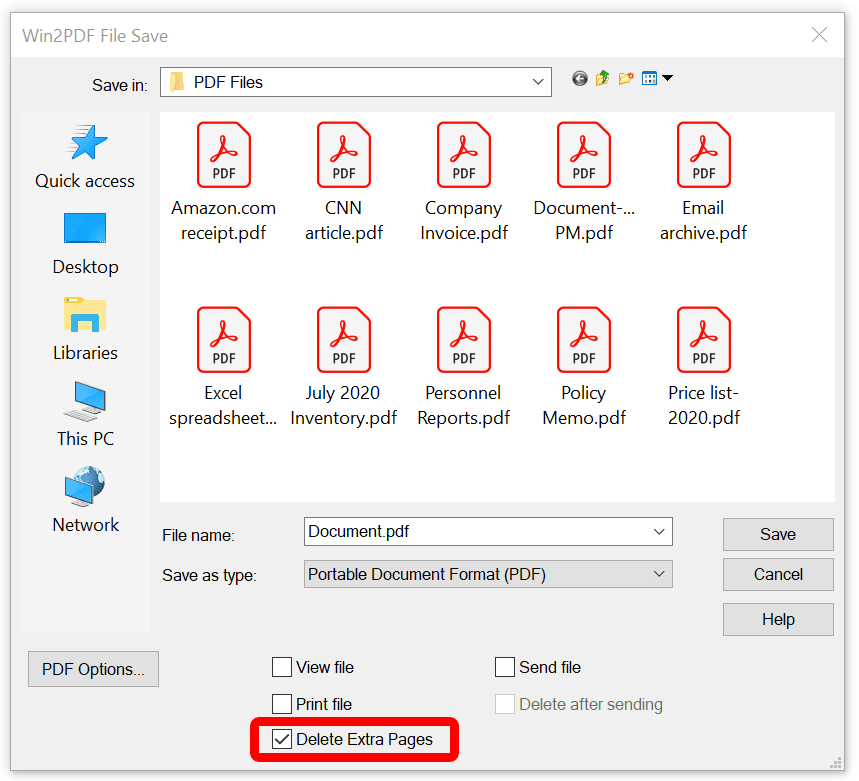Select Document-...PM.pdf file icon
Viewport: 859px width, 781px height.
(583, 154)
